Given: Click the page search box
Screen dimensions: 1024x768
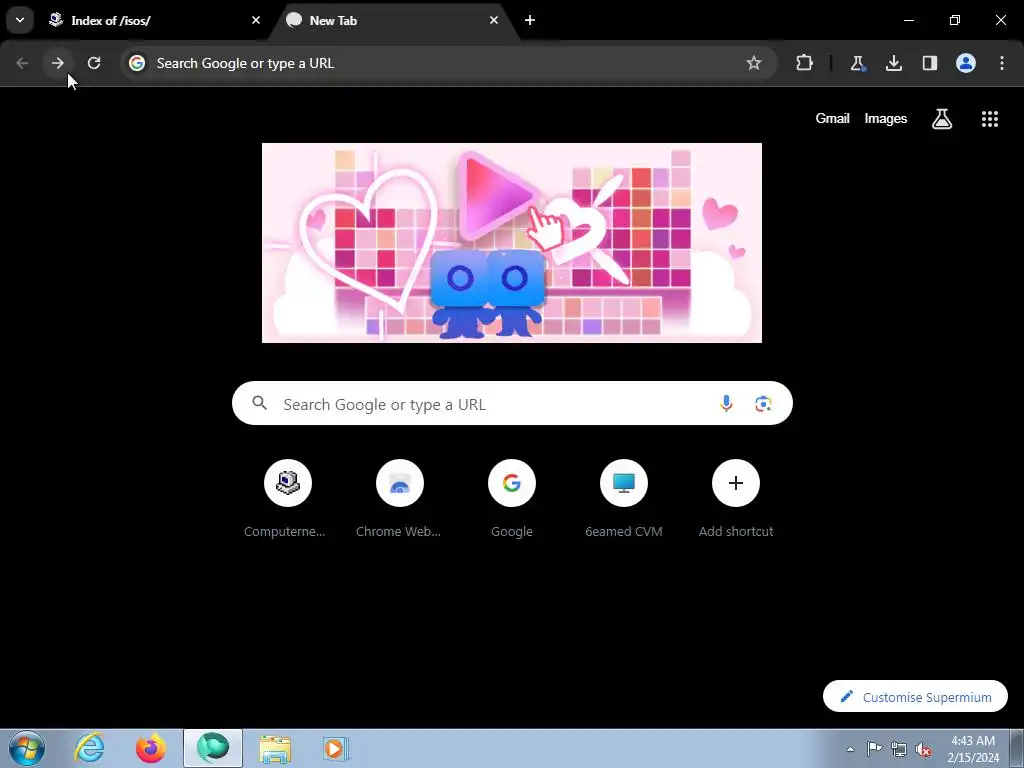Looking at the screenshot, I should (x=512, y=404).
